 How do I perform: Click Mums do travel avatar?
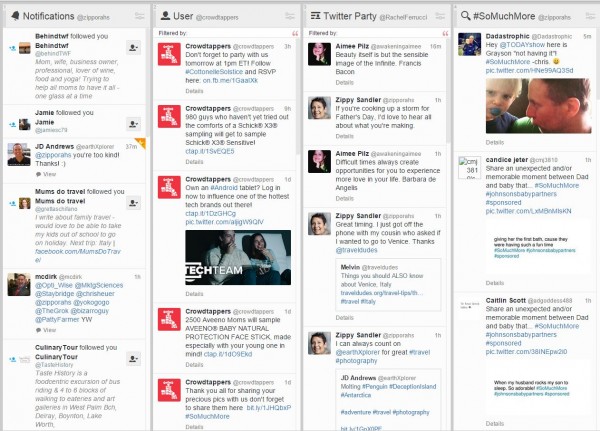(x=24, y=203)
